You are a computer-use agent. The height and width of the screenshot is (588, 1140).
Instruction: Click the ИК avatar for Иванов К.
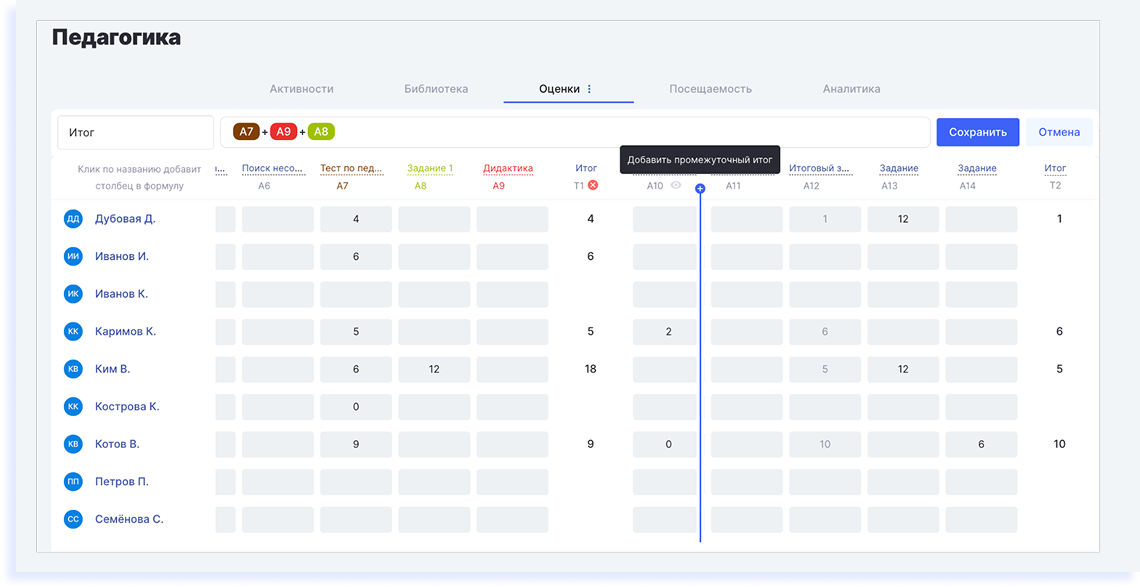pos(73,294)
